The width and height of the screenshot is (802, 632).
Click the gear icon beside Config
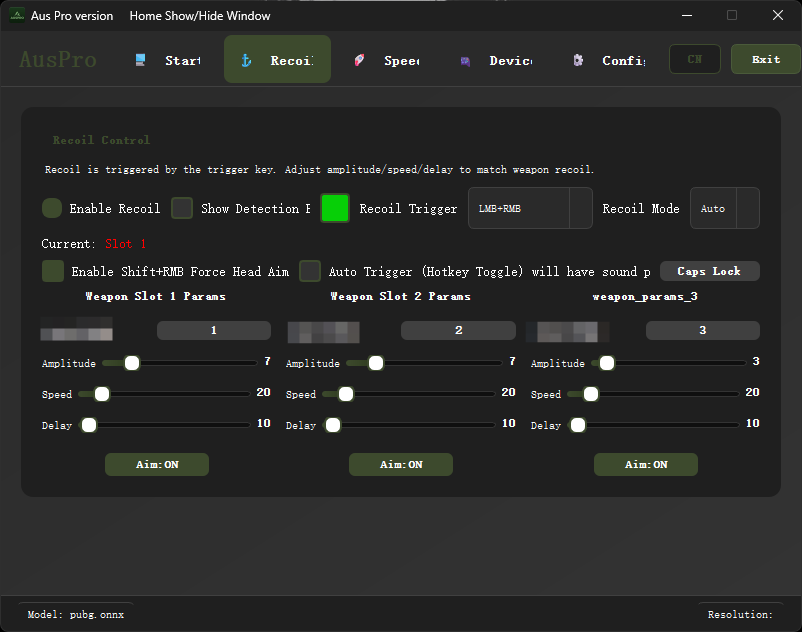coord(578,60)
